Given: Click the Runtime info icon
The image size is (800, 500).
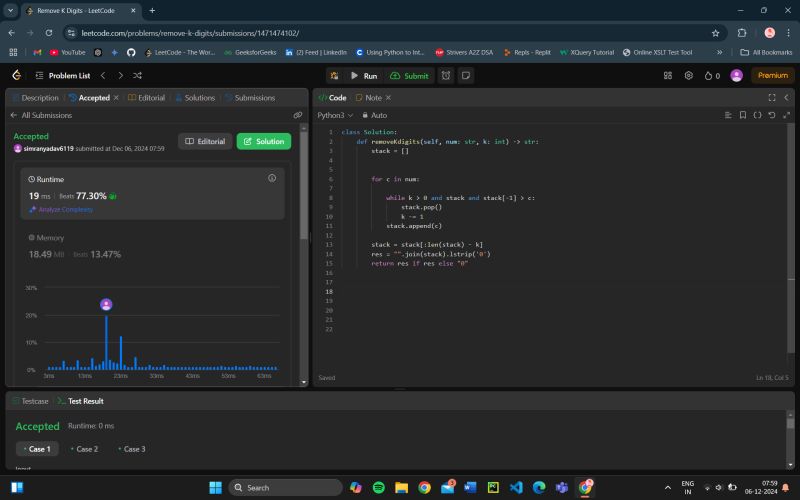Looking at the screenshot, I should pyautogui.click(x=272, y=178).
